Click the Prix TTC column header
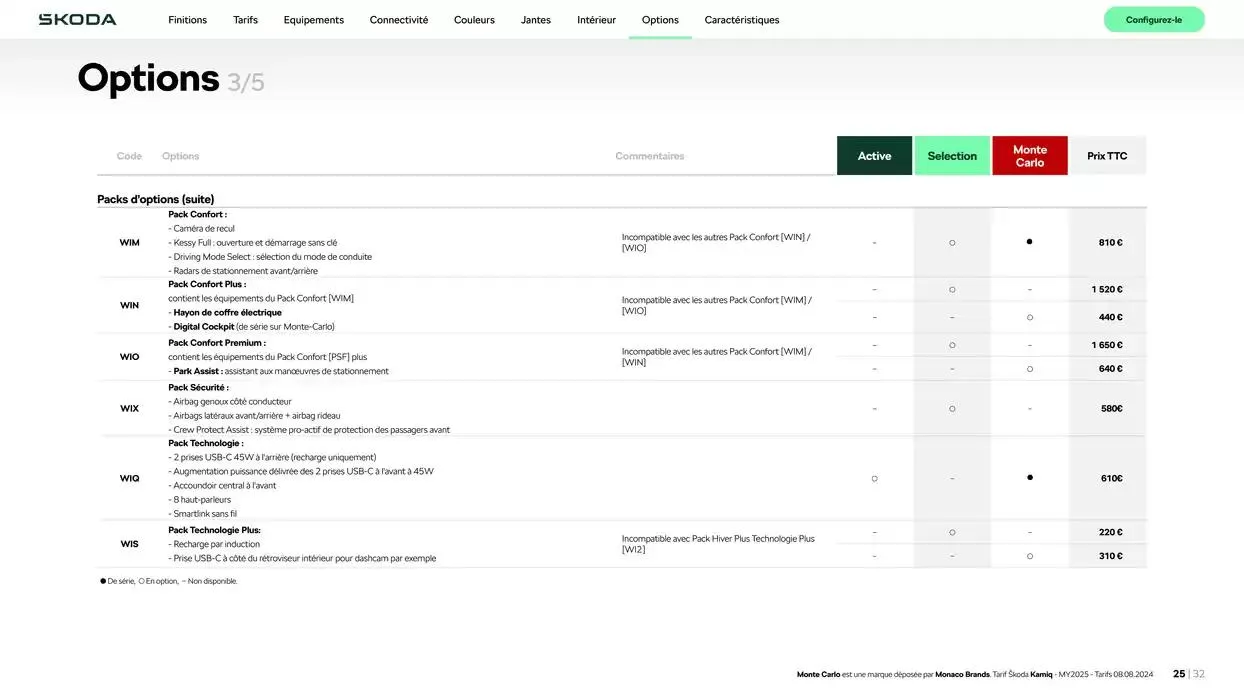The height and width of the screenshot is (700, 1244). (1107, 156)
